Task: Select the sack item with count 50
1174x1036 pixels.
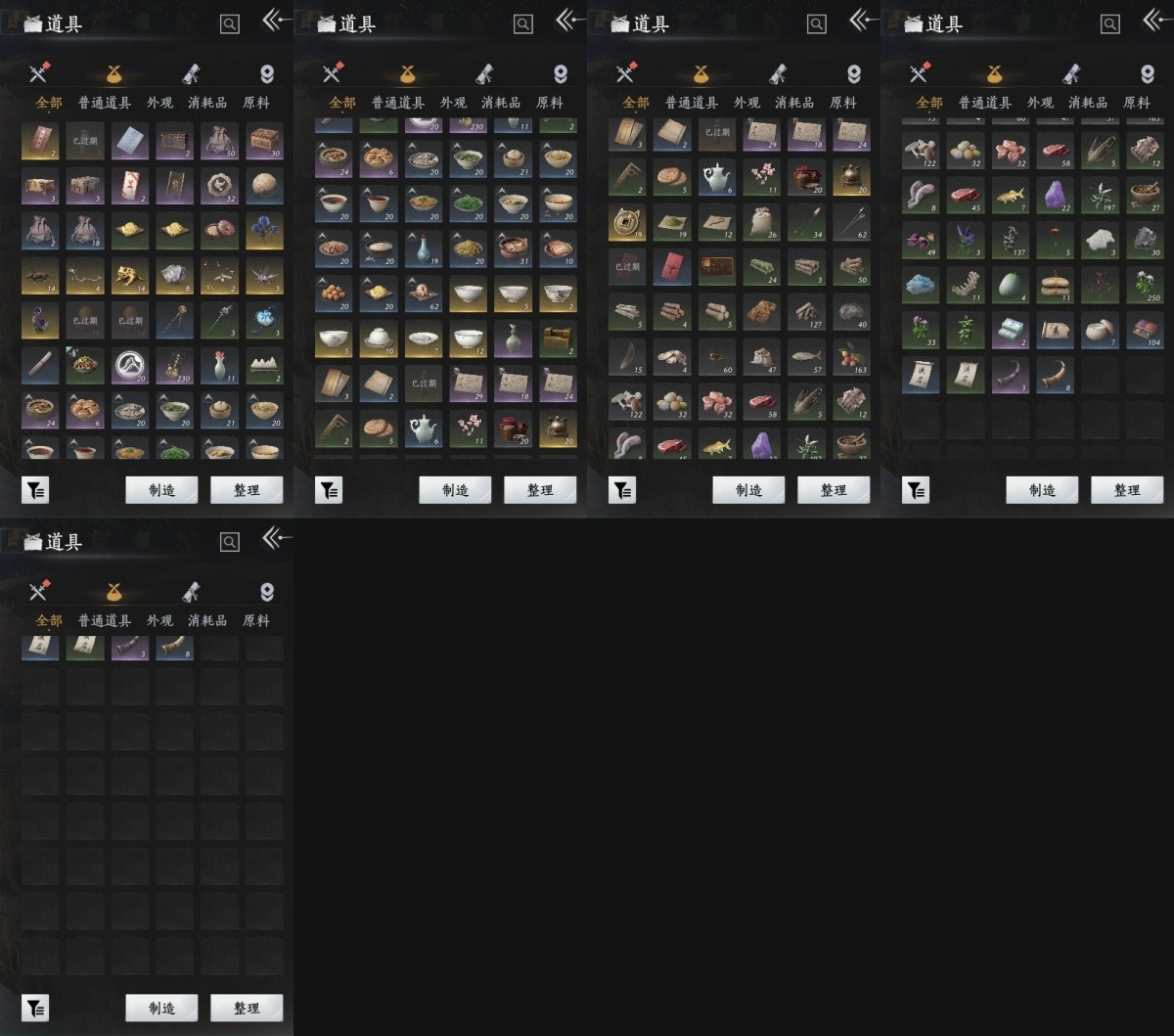Action: (x=220, y=142)
